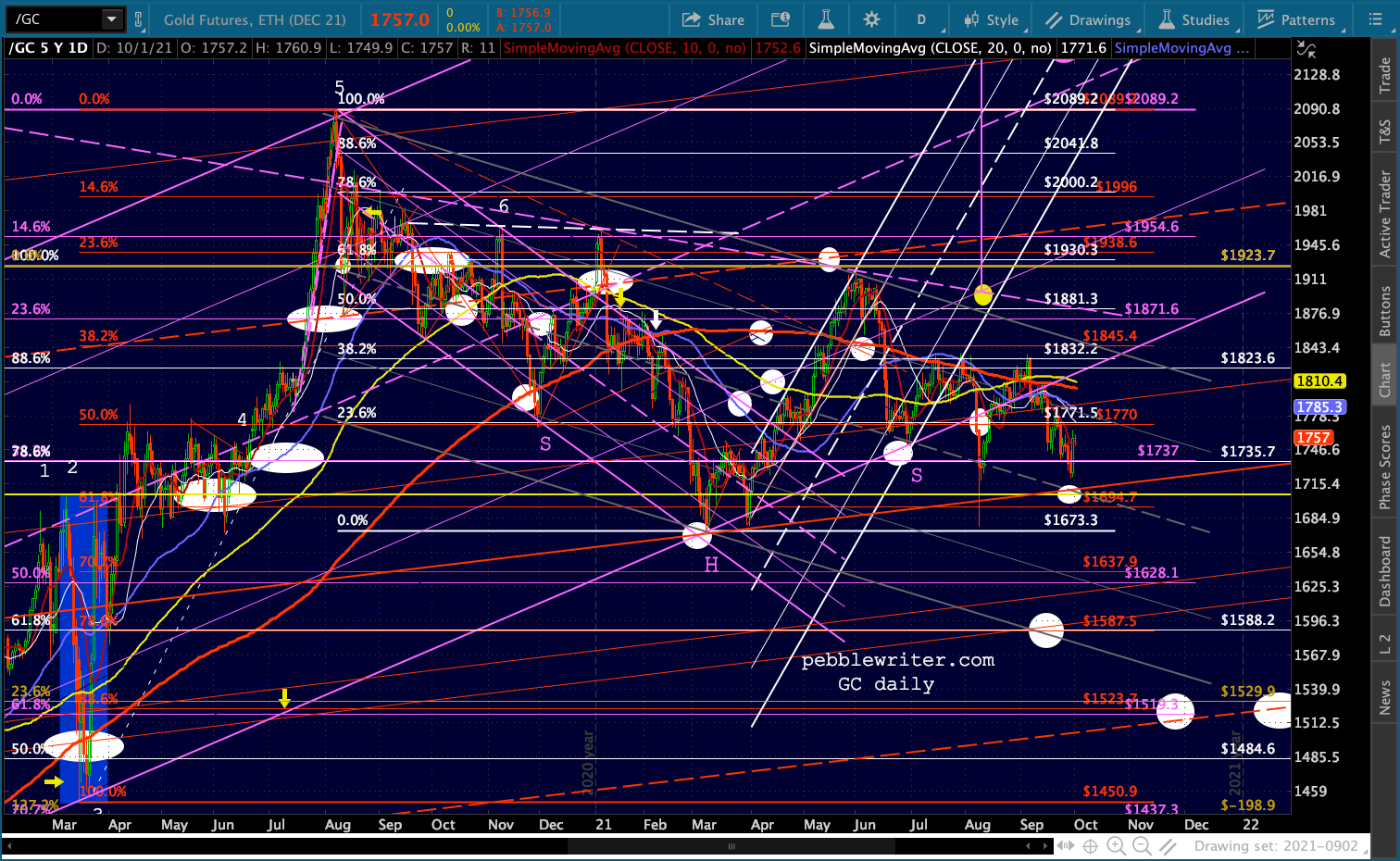The image size is (1400, 861).
Task: Click the list menu icon at top right
Action: click(x=1375, y=19)
